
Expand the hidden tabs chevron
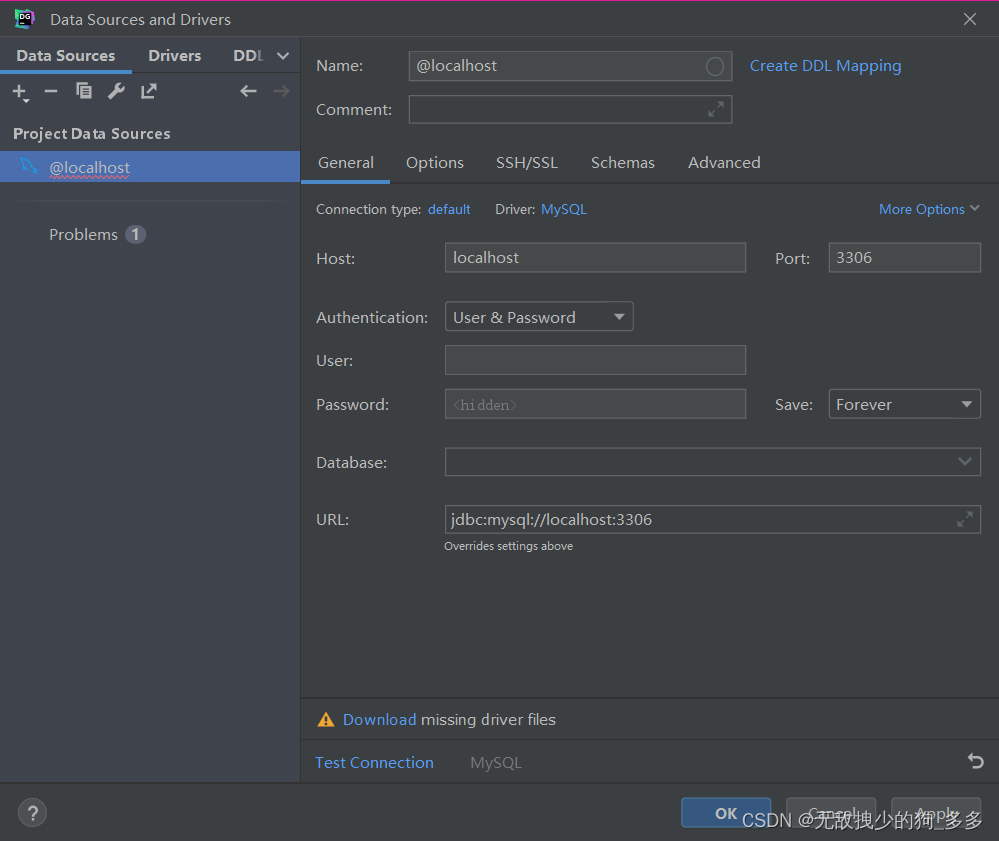pyautogui.click(x=283, y=56)
